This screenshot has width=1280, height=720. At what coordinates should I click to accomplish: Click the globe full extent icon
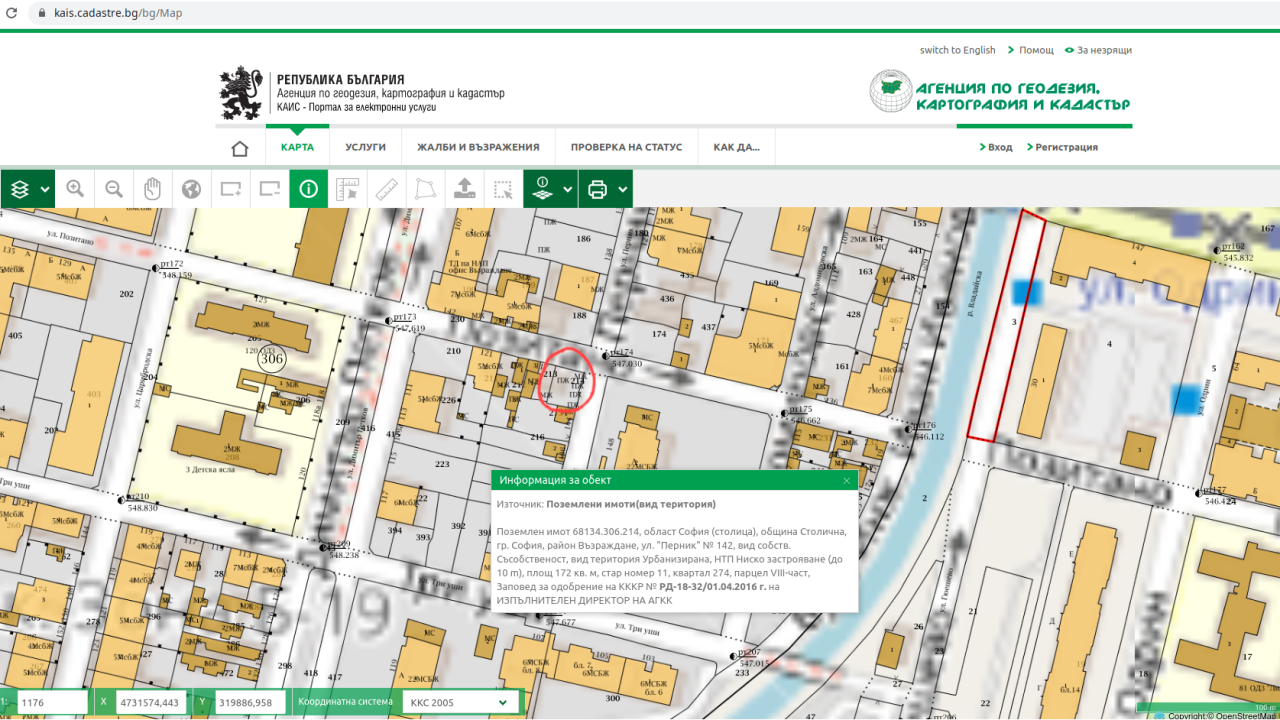(192, 189)
